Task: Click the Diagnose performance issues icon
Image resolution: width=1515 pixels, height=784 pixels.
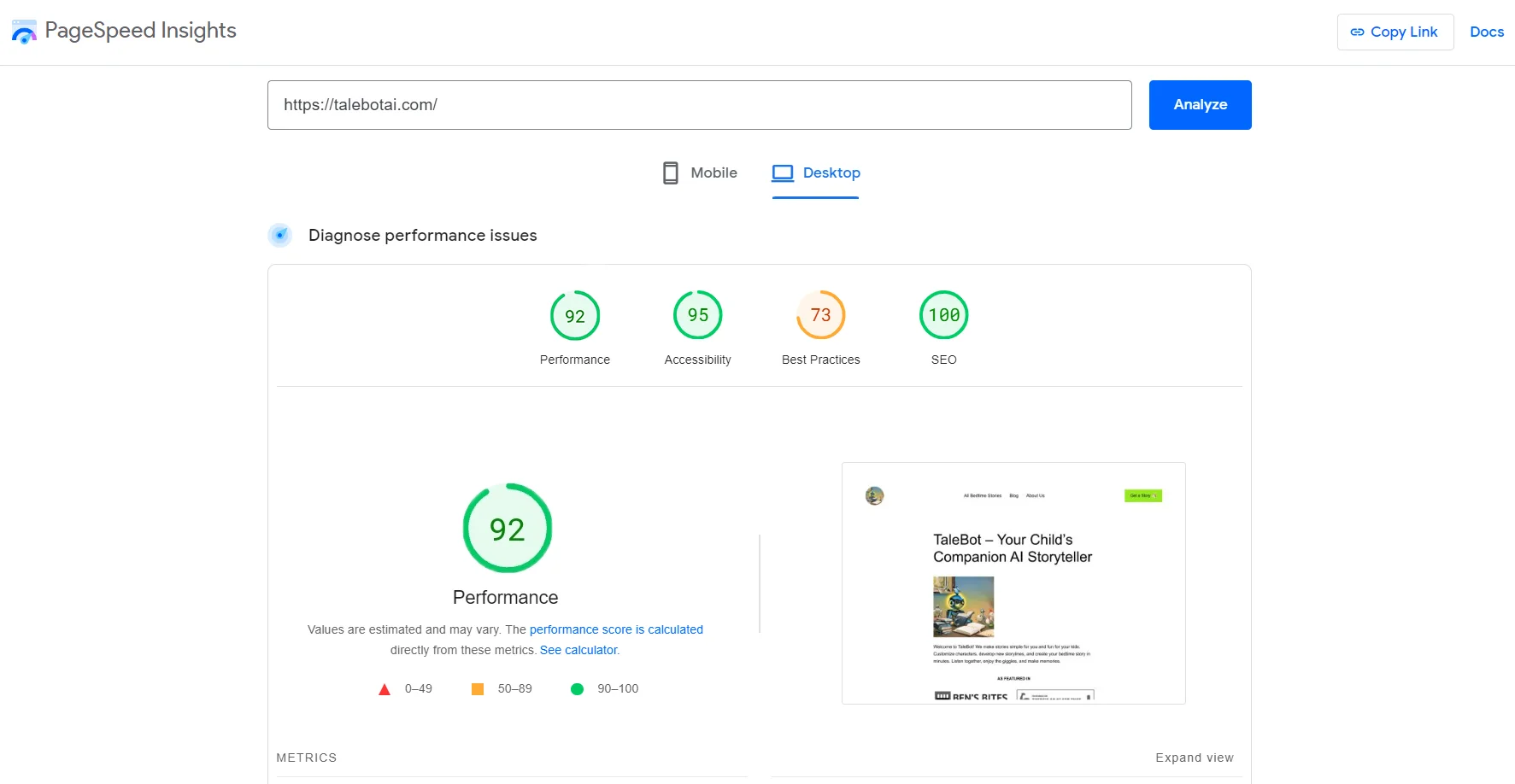Action: coord(280,235)
